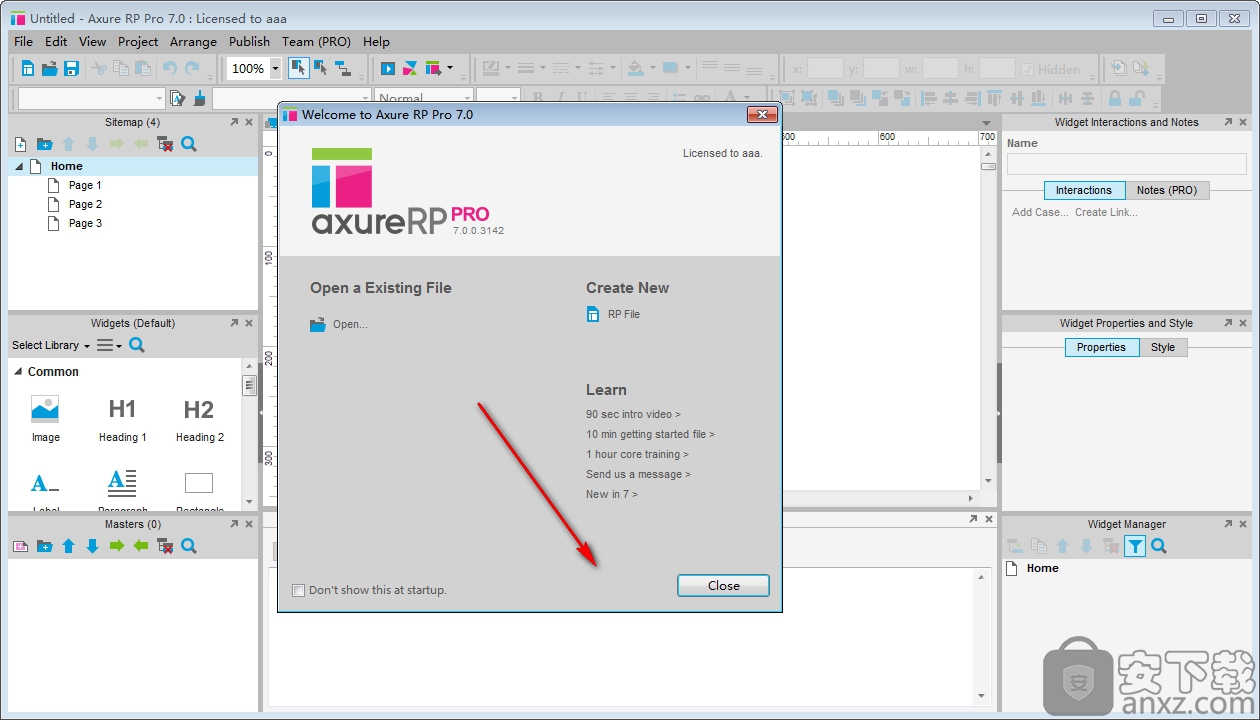Image resolution: width=1260 pixels, height=720 pixels.
Task: Open the 1 hour core training link
Action: (637, 454)
